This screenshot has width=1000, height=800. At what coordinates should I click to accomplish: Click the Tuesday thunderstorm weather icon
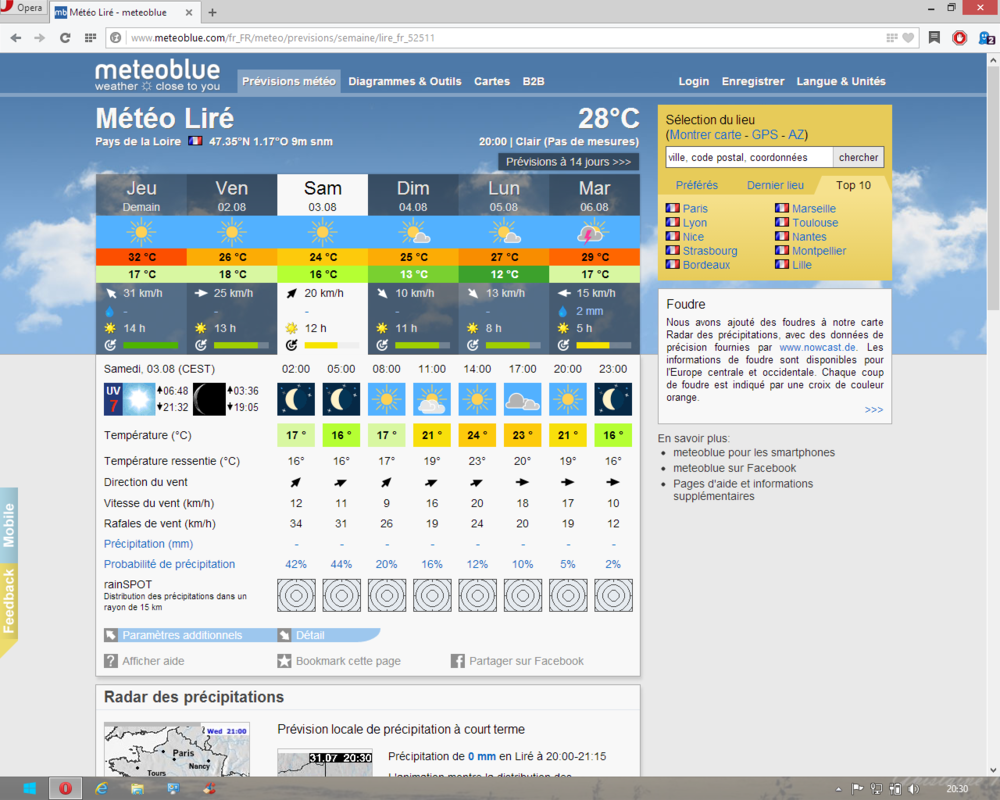[594, 232]
